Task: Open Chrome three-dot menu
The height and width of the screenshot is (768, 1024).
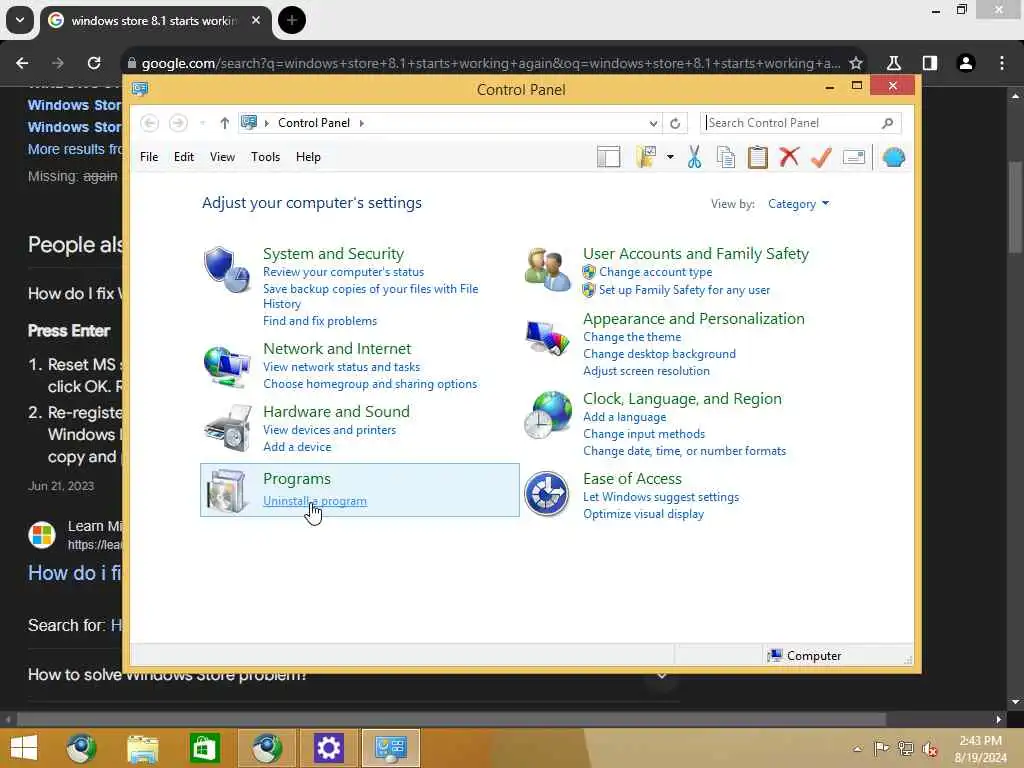Action: point(1002,63)
